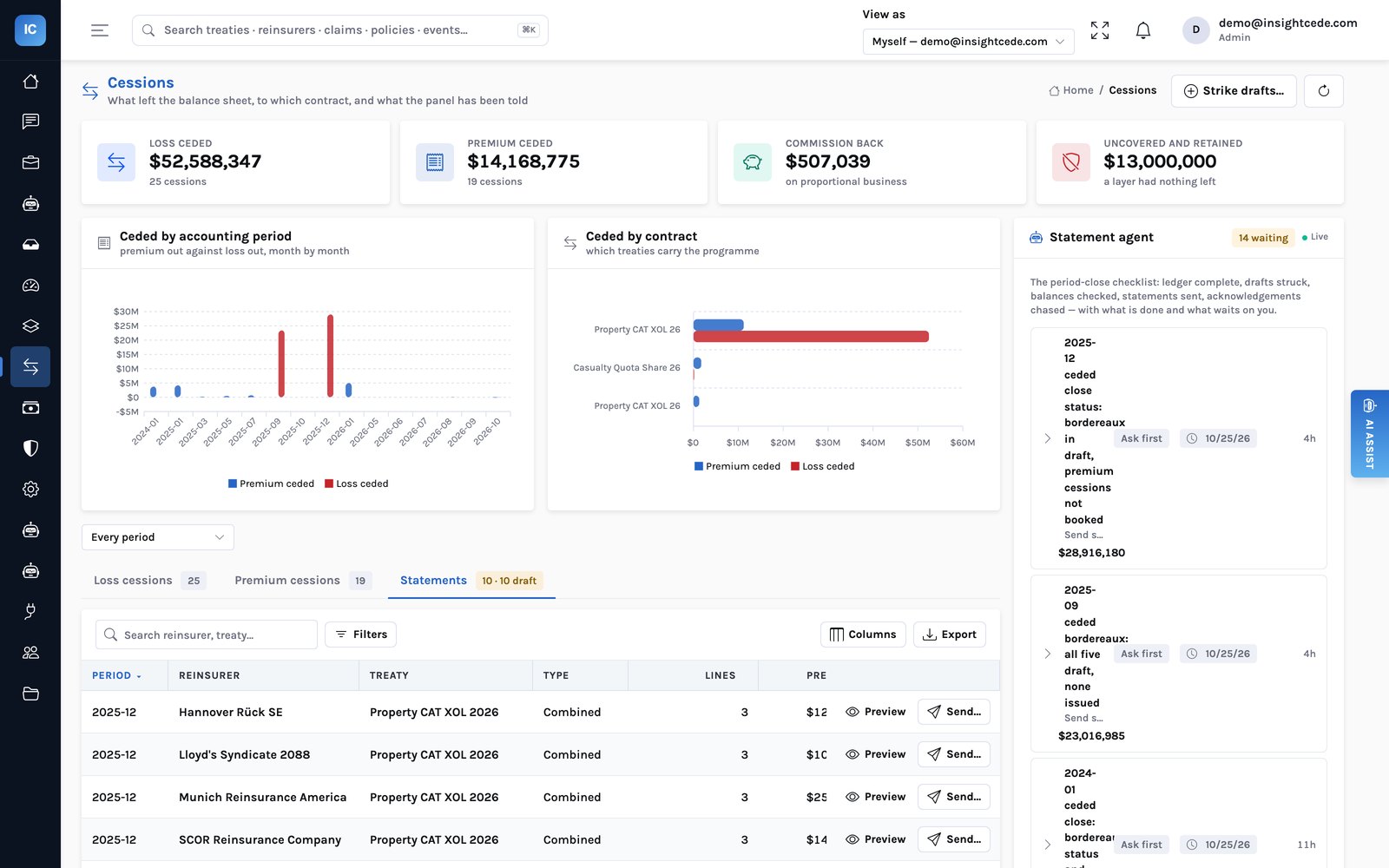Image resolution: width=1389 pixels, height=868 pixels.
Task: Open the users sidebar icon
Action: [x=30, y=652]
